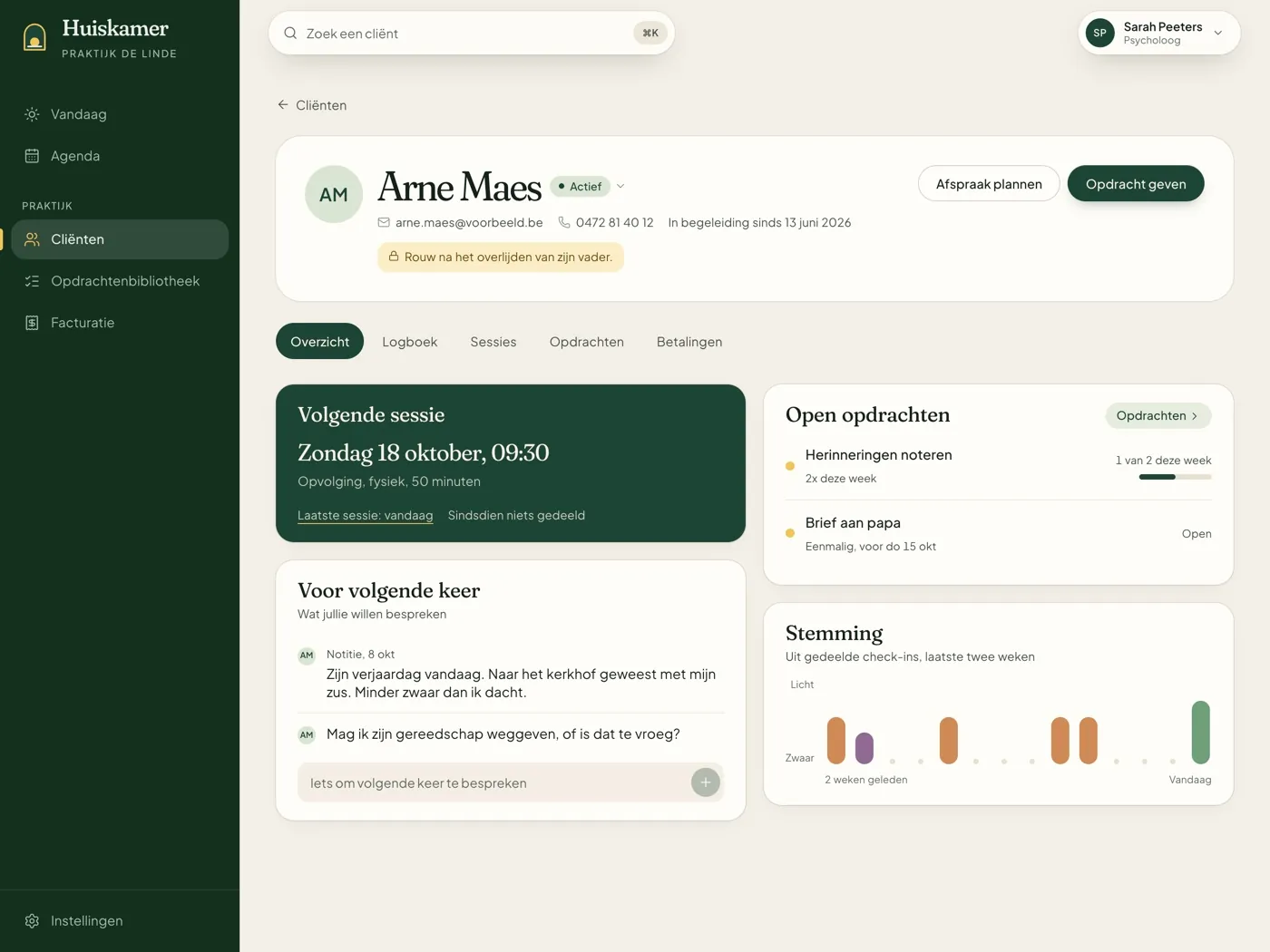Click the people icon beside Cliënten

[x=32, y=239]
